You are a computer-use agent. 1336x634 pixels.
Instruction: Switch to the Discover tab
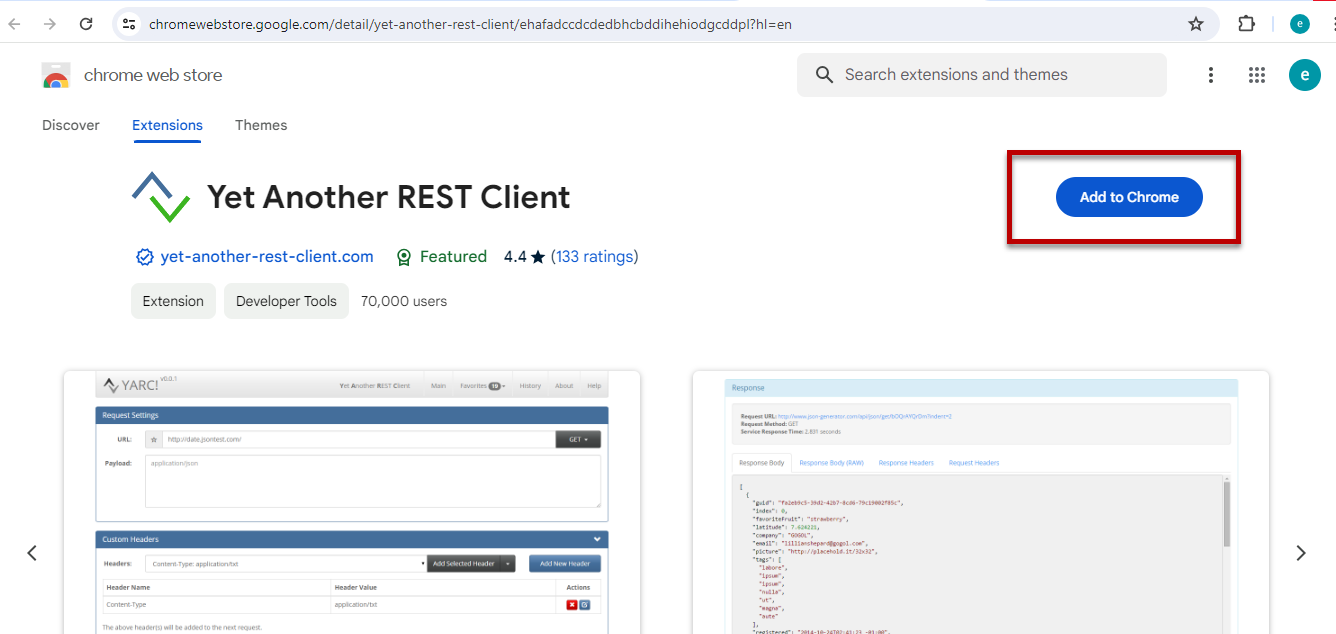[70, 125]
